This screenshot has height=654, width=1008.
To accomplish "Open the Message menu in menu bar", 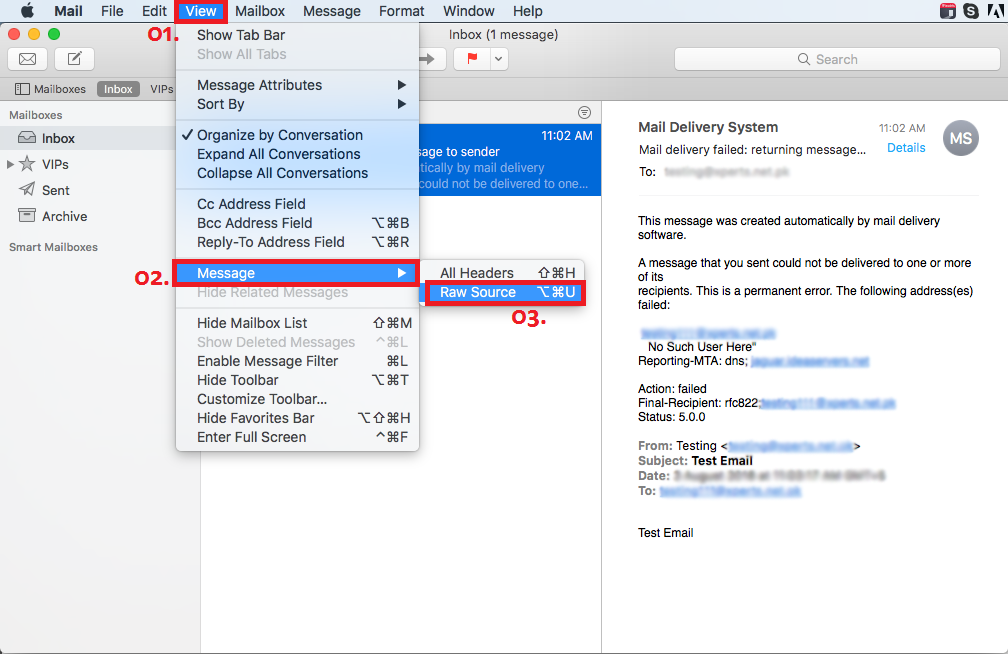I will [332, 11].
